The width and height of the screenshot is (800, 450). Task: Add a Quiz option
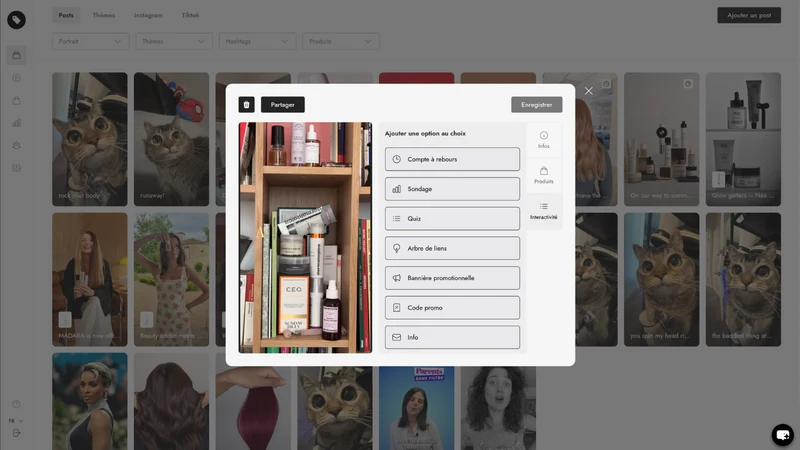[453, 218]
